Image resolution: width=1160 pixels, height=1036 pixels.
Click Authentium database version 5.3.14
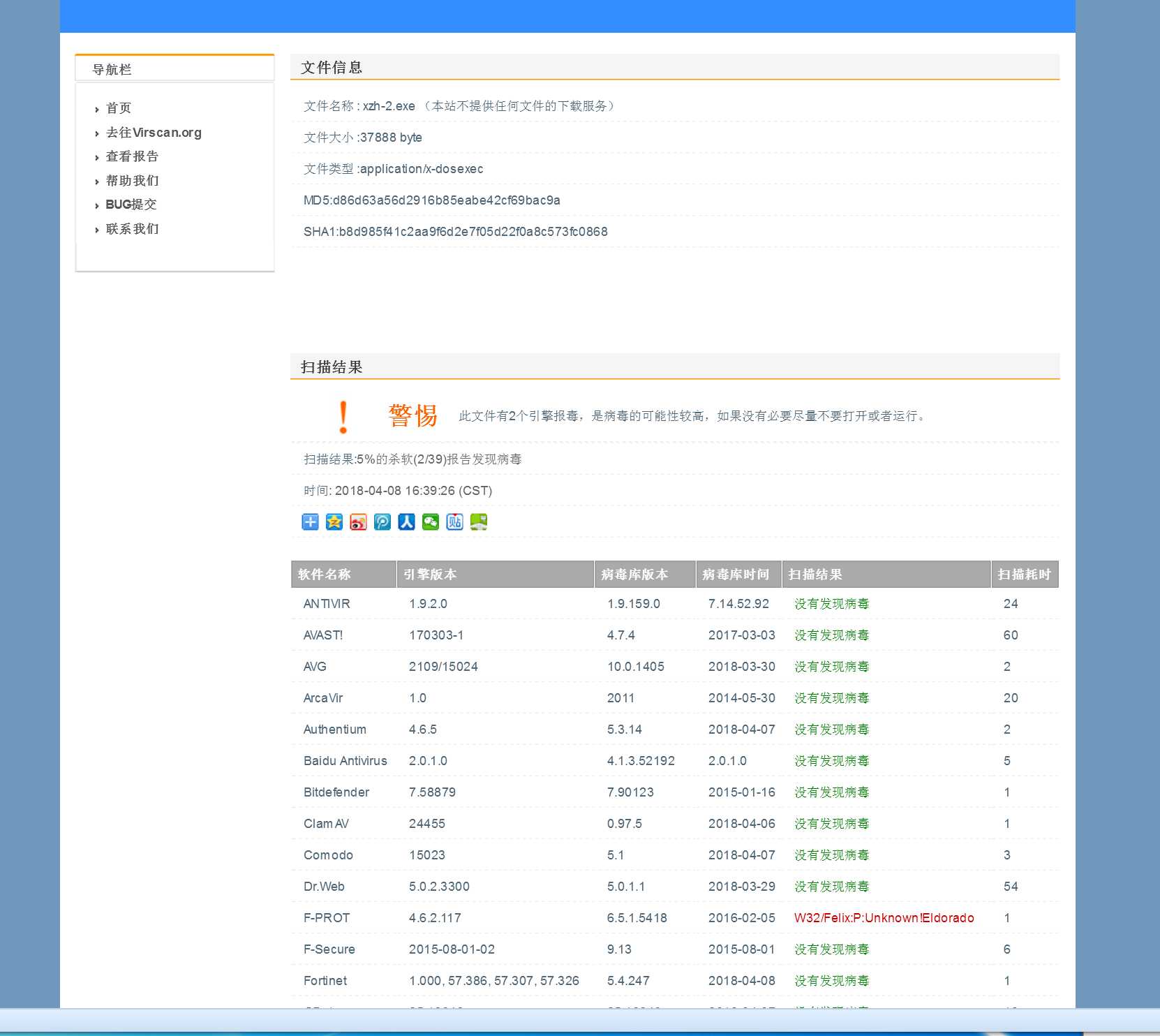coord(625,730)
